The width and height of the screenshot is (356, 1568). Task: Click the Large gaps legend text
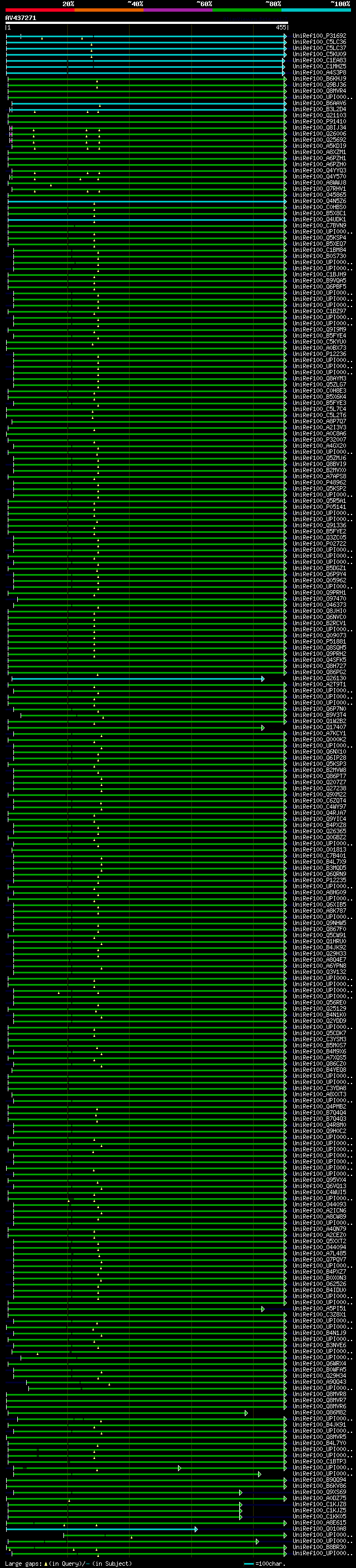pos(67,1564)
